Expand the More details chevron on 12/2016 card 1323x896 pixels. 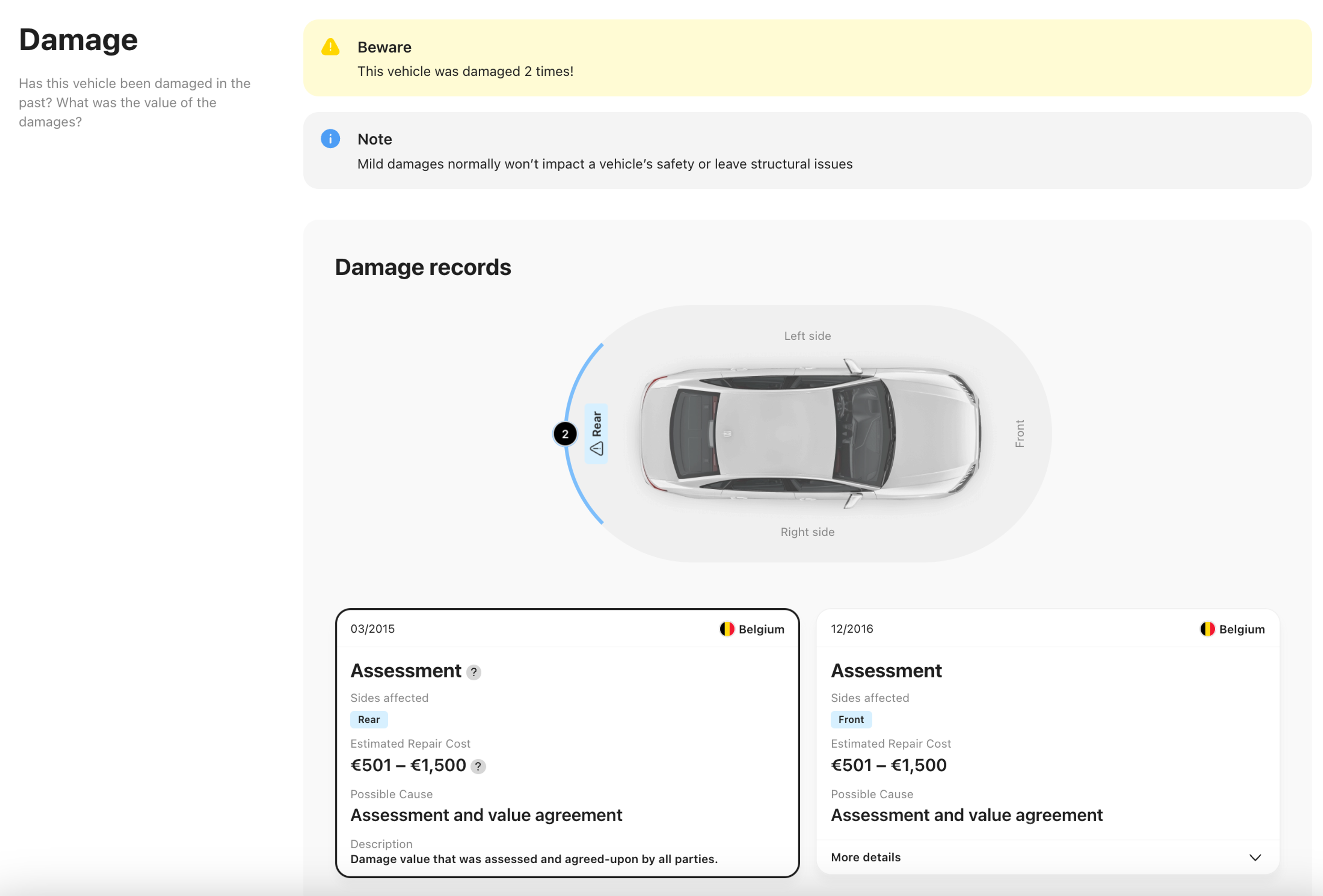(1255, 857)
